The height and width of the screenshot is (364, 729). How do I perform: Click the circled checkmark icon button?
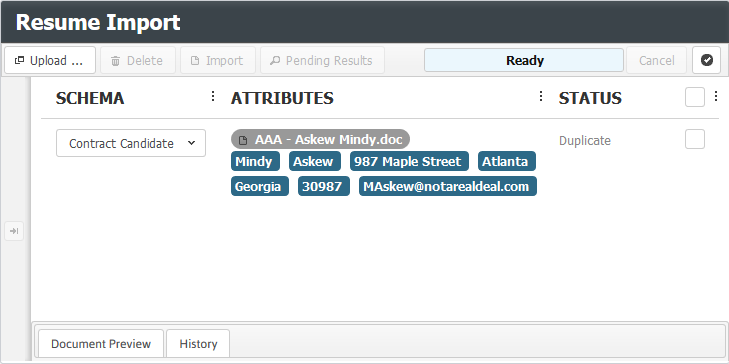click(706, 60)
